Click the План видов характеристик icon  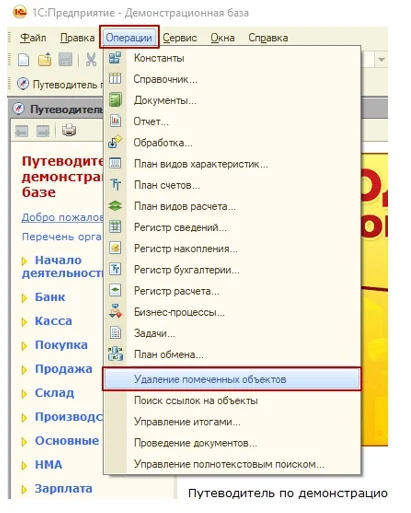[x=115, y=163]
